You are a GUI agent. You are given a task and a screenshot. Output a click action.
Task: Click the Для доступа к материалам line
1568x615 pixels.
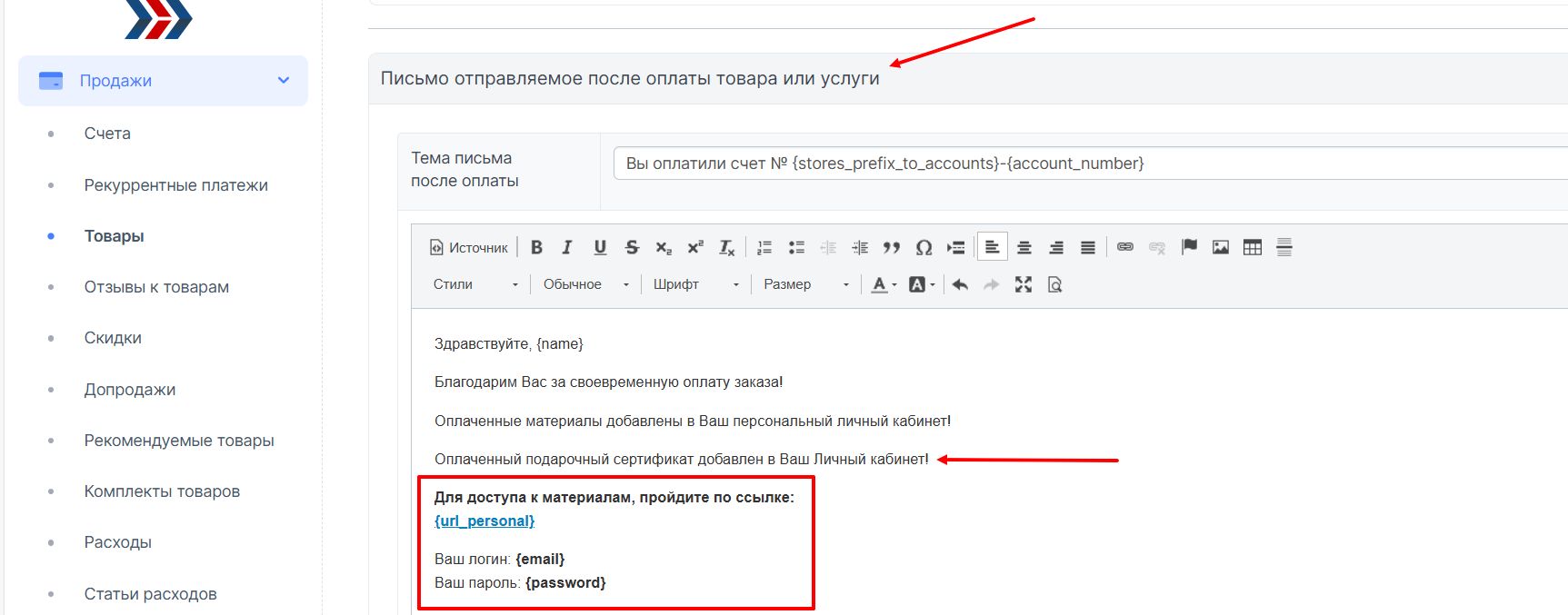coord(614,498)
